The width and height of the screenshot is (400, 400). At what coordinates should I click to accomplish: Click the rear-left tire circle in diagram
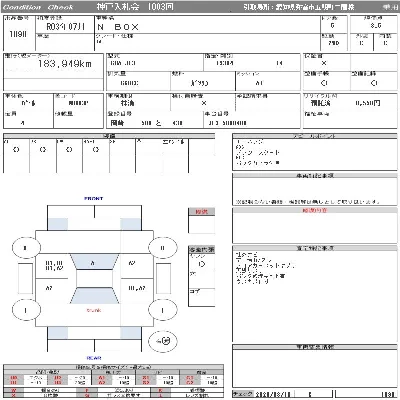(x=26, y=310)
